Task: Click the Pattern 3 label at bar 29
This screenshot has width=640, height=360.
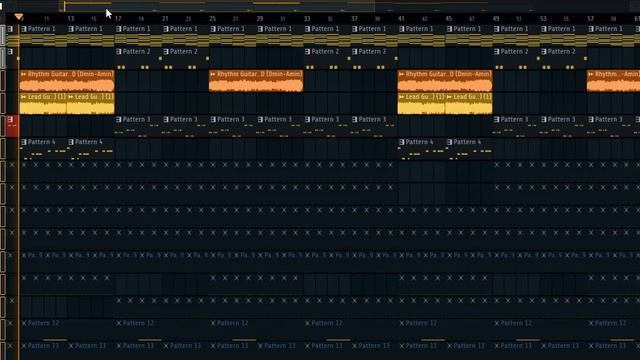Action: click(x=278, y=120)
